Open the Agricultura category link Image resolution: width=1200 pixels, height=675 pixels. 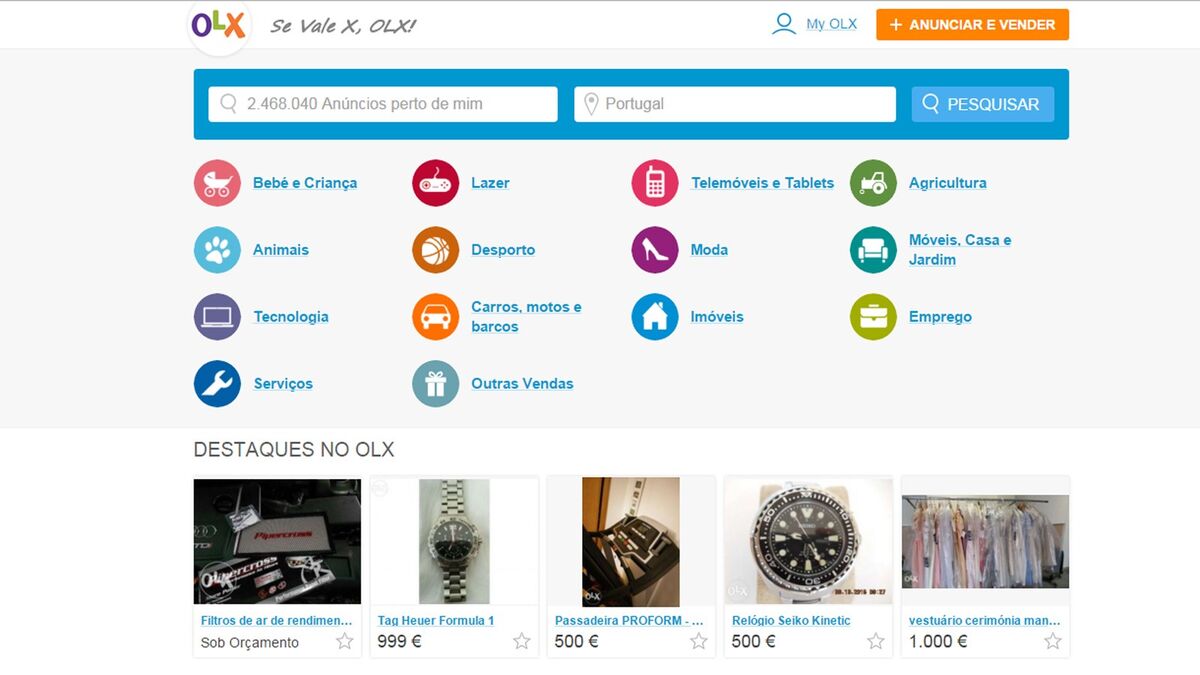948,183
